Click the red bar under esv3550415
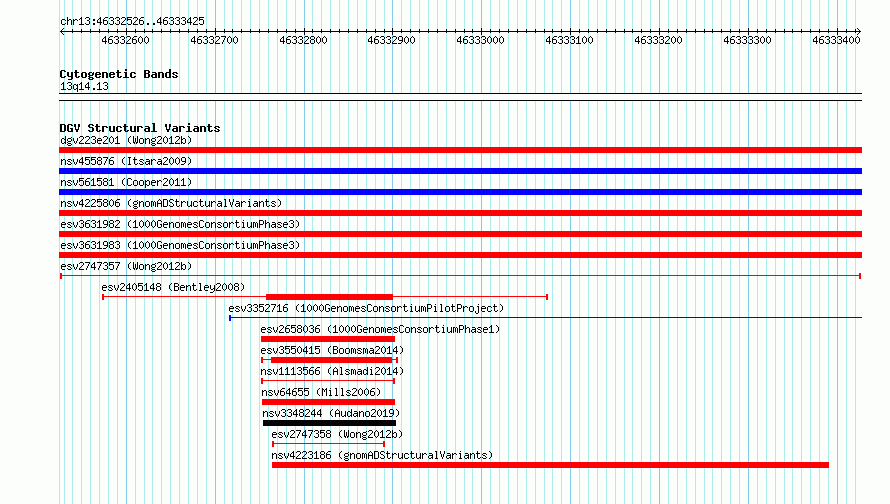 click(x=331, y=360)
